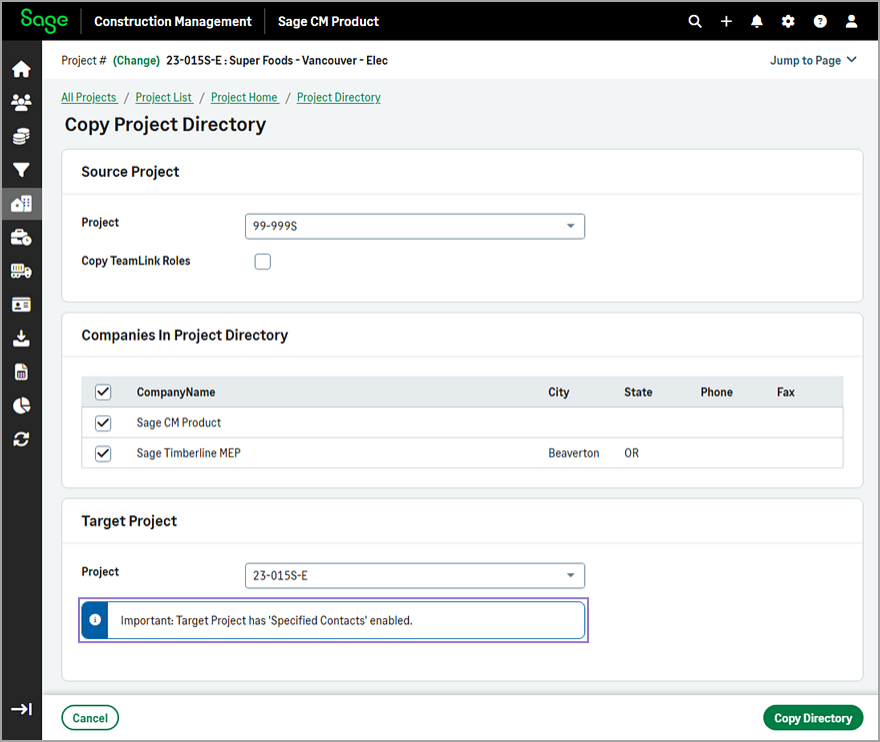Click the 'Specified Contacts' enabled notice text
This screenshot has height=742, width=880.
pos(267,620)
